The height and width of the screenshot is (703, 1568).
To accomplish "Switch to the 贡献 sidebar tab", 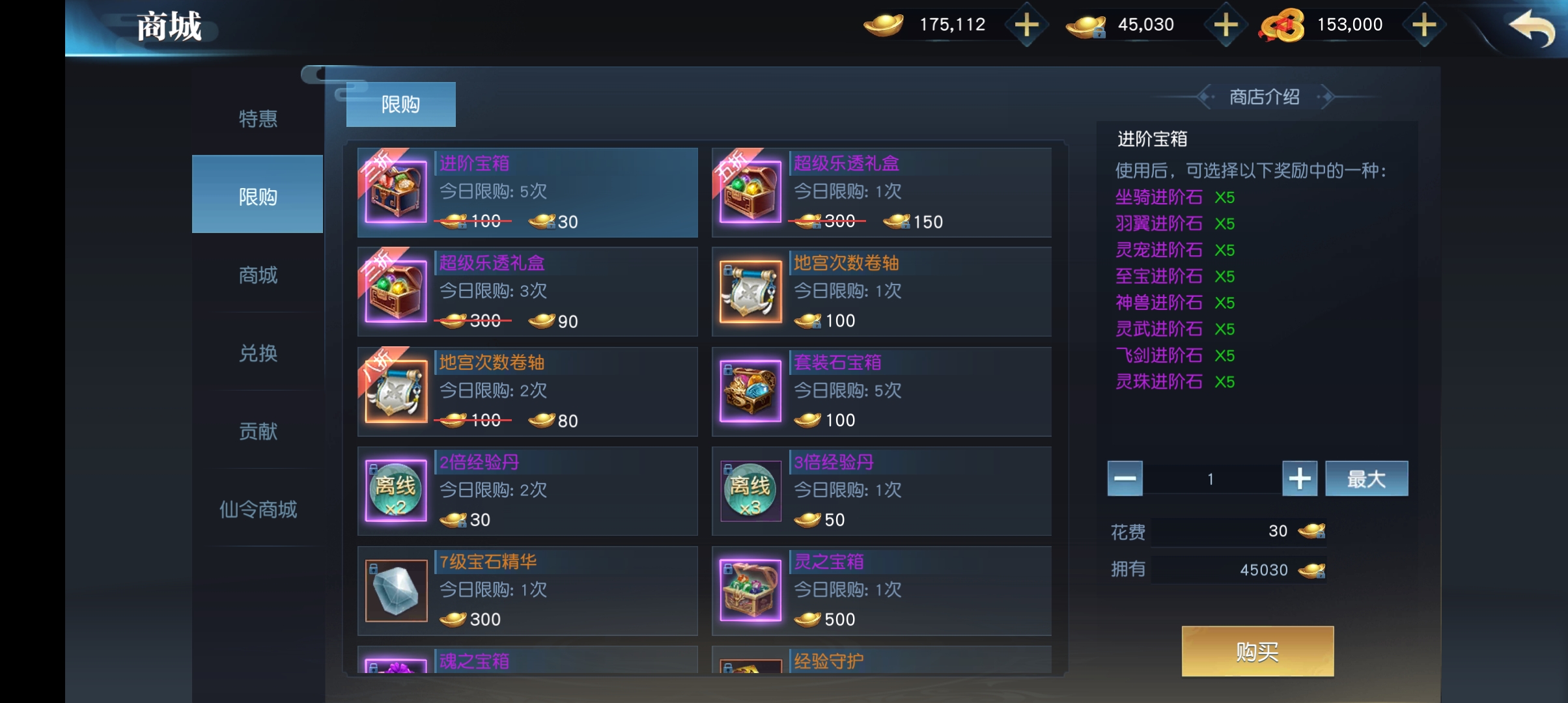I will pyautogui.click(x=258, y=431).
